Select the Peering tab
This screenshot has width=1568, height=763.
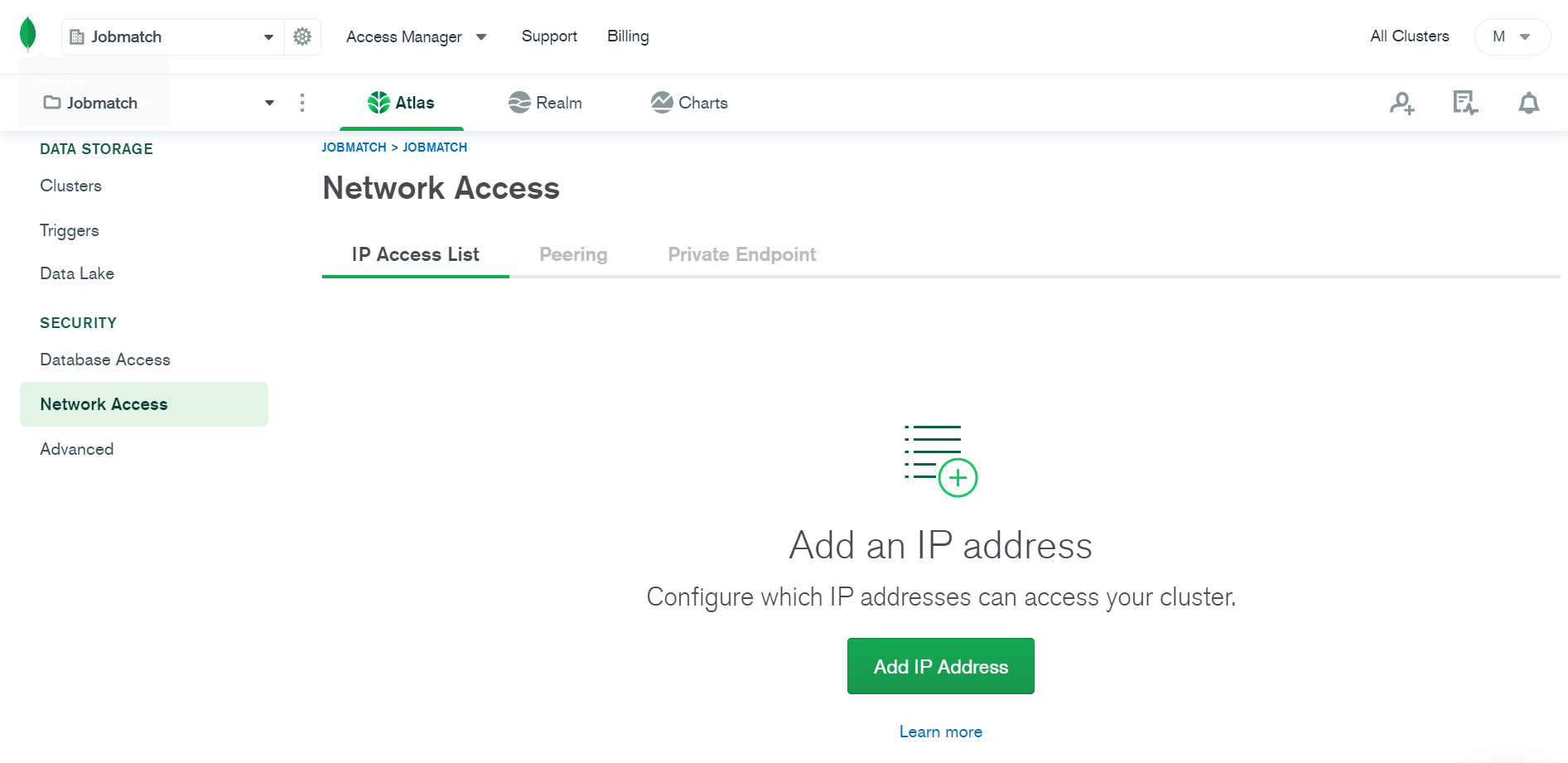573,254
